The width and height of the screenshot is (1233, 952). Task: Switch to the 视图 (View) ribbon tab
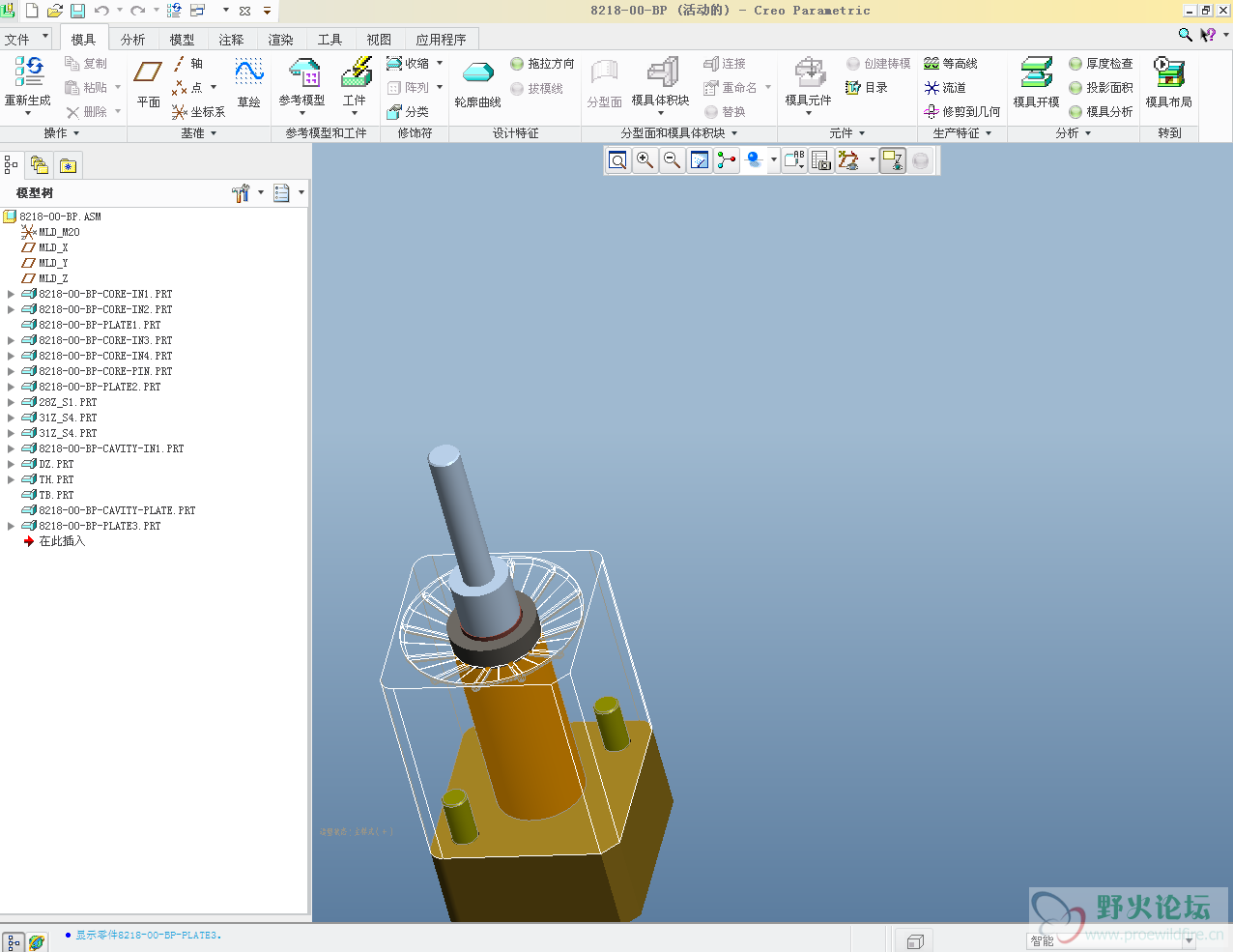(x=379, y=40)
